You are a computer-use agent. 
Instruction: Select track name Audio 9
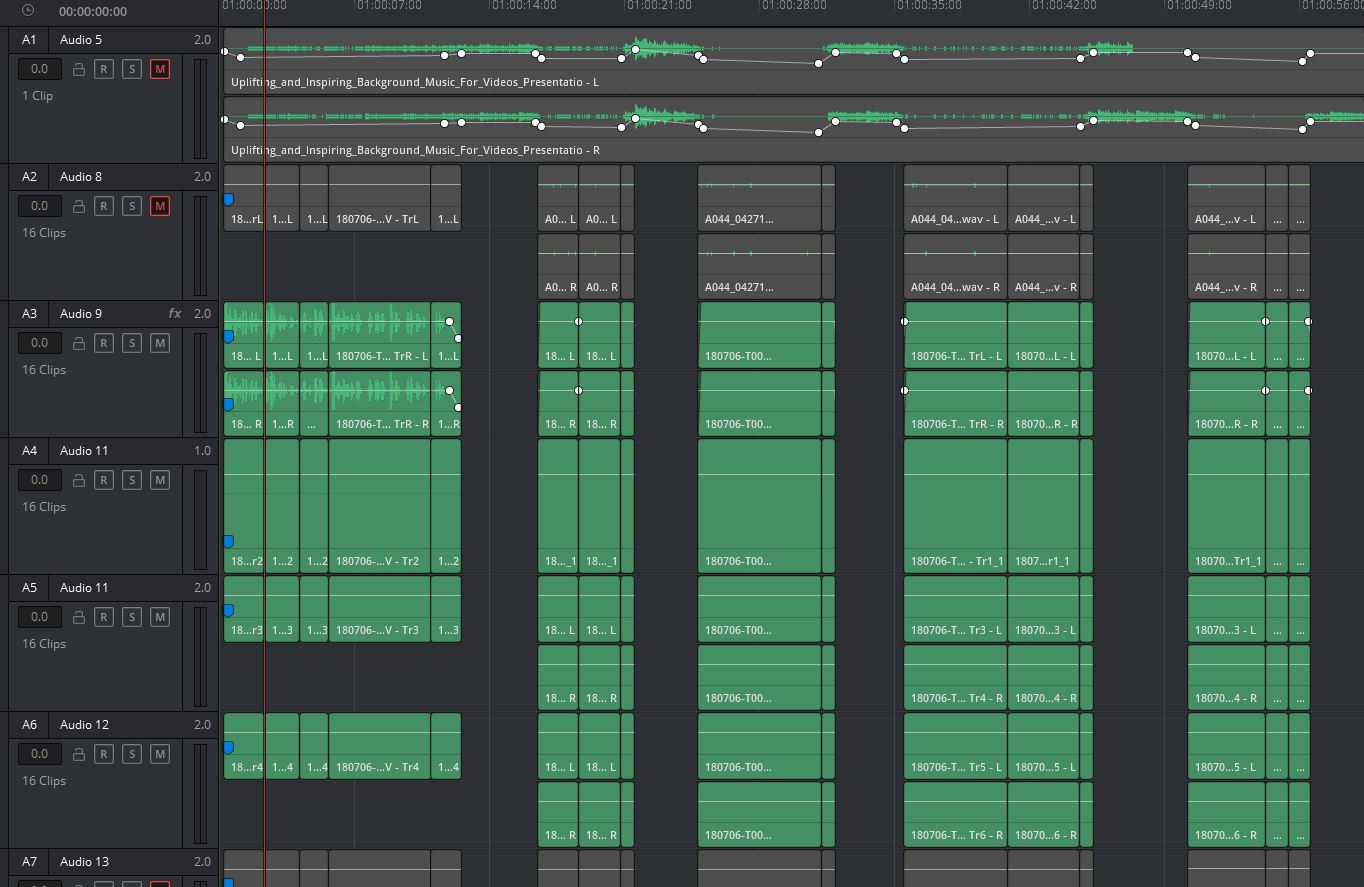81,313
